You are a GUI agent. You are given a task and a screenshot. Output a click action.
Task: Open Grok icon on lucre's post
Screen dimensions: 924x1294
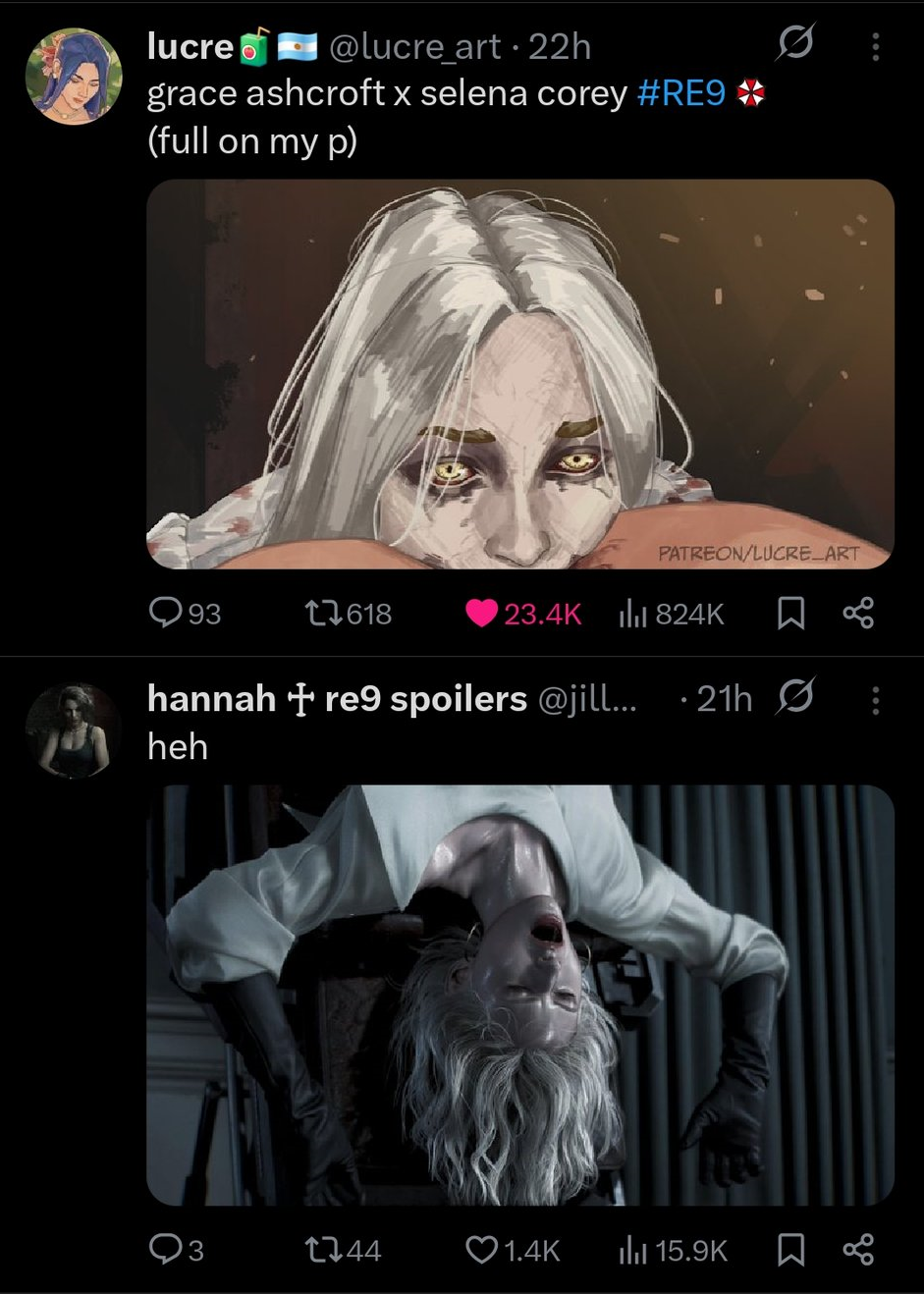(794, 44)
